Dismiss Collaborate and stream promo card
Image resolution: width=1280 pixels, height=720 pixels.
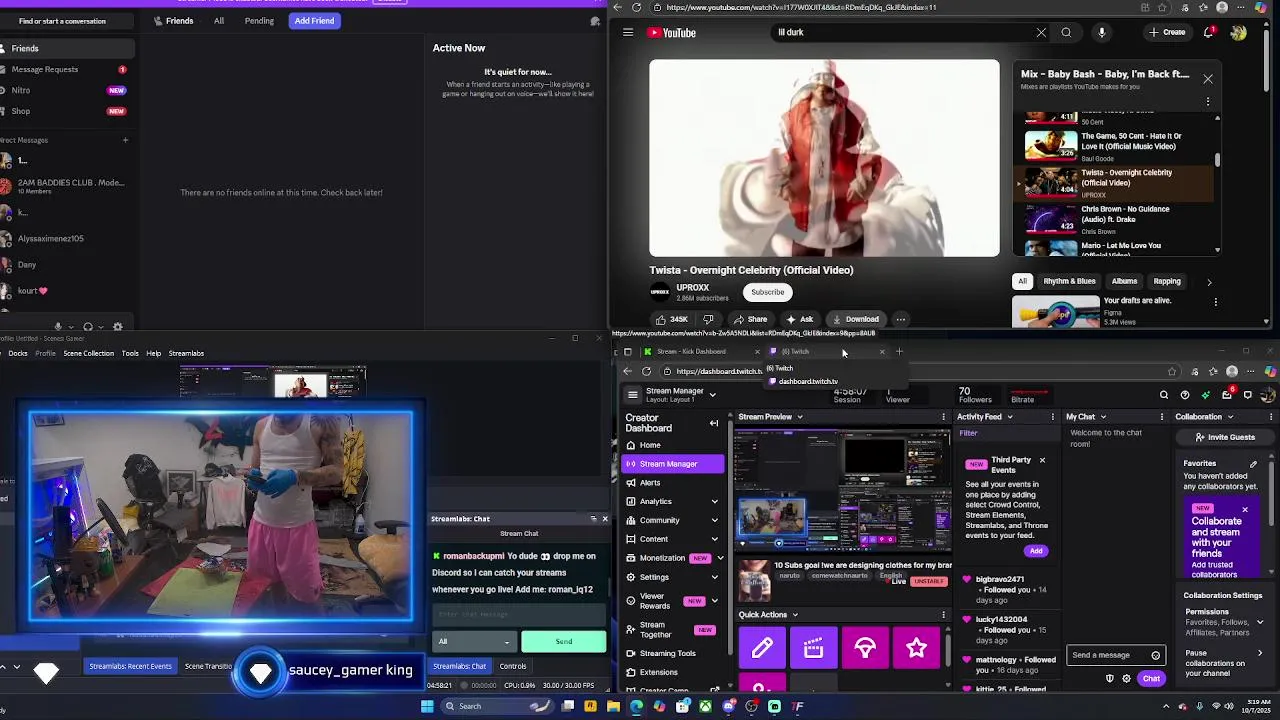pos(1245,510)
